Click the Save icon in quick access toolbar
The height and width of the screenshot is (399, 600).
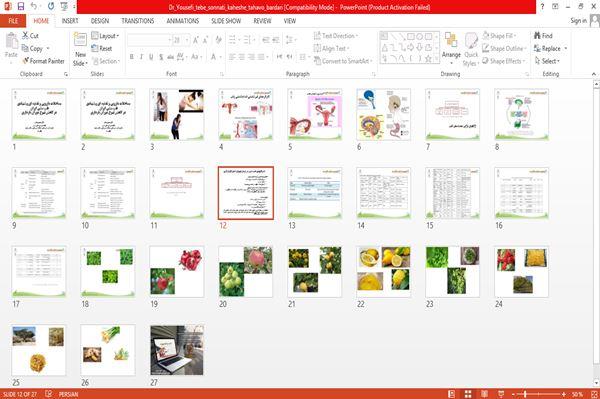[21, 7]
